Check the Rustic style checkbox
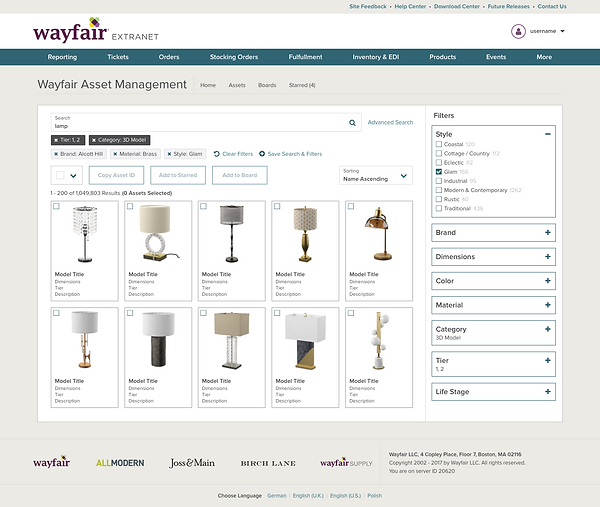This screenshot has height=507, width=600. pyautogui.click(x=439, y=199)
